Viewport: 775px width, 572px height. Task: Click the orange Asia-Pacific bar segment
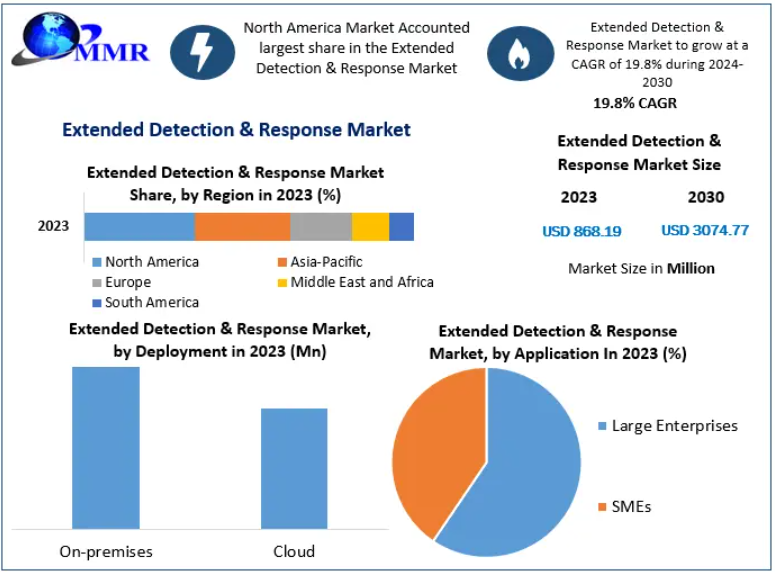click(242, 226)
